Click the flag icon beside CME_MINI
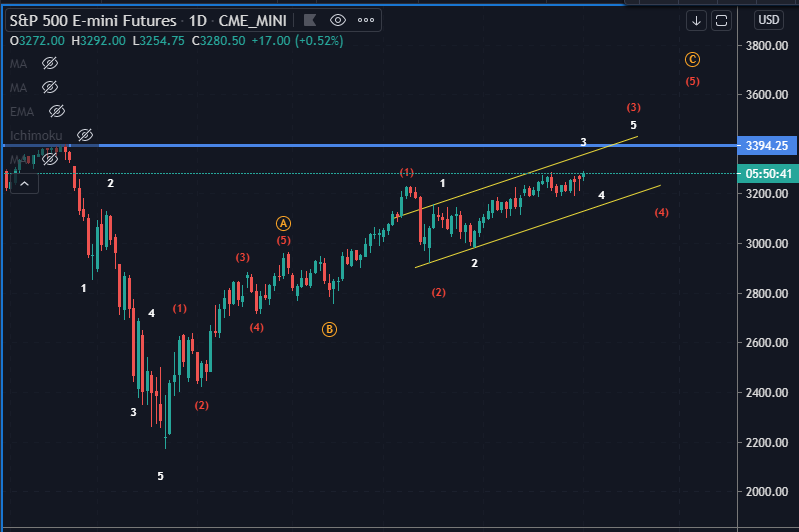Screen dimensions: 799x532 click(310, 20)
